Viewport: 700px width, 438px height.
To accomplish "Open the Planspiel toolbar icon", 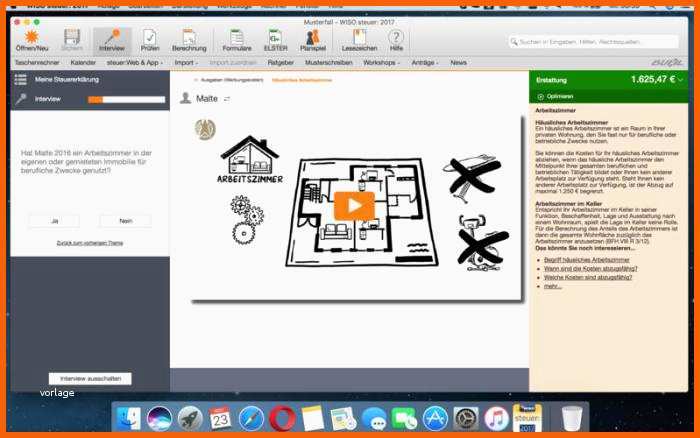I will [x=313, y=40].
